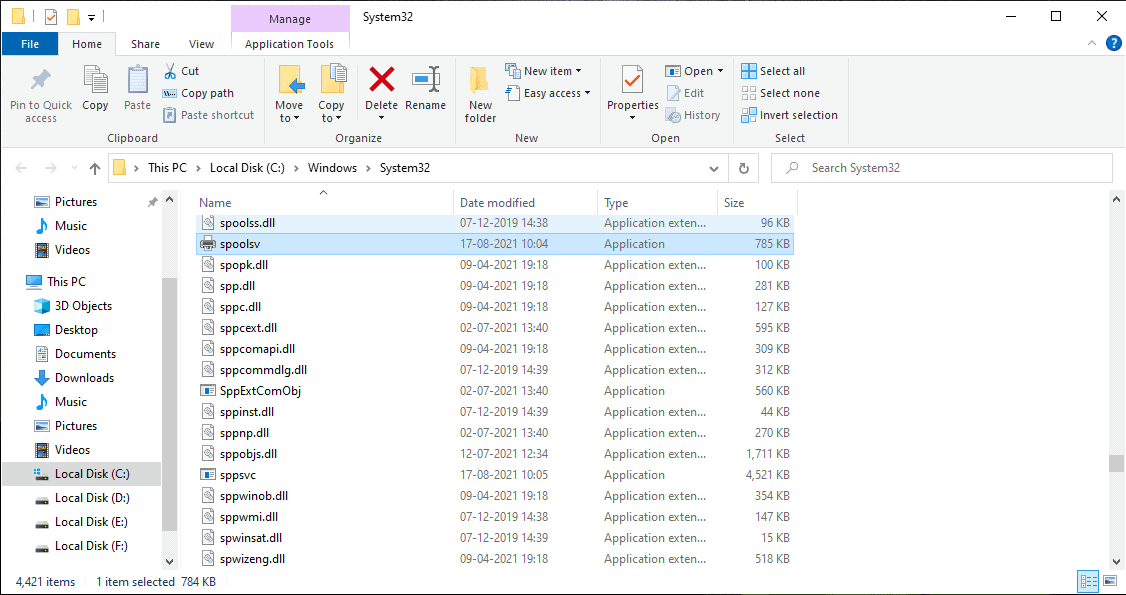Open Properties via the checkmark icon

click(632, 80)
